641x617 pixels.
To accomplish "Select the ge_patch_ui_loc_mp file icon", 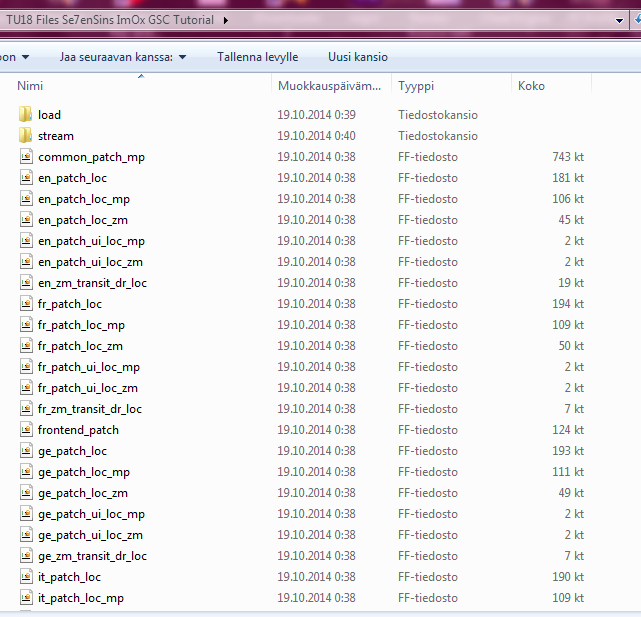I will pos(26,514).
